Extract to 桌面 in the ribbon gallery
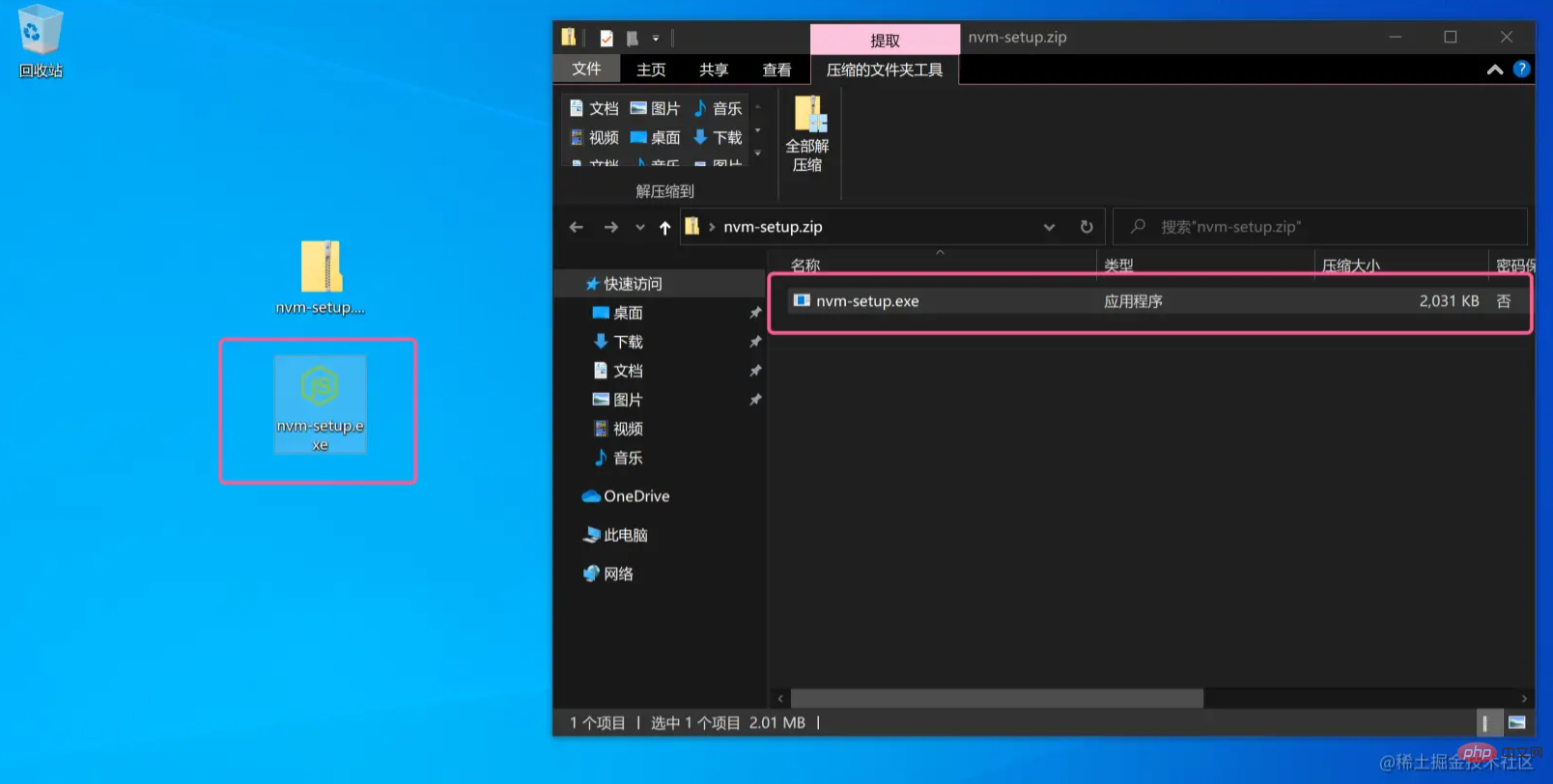The height and width of the screenshot is (784, 1553). click(x=655, y=137)
